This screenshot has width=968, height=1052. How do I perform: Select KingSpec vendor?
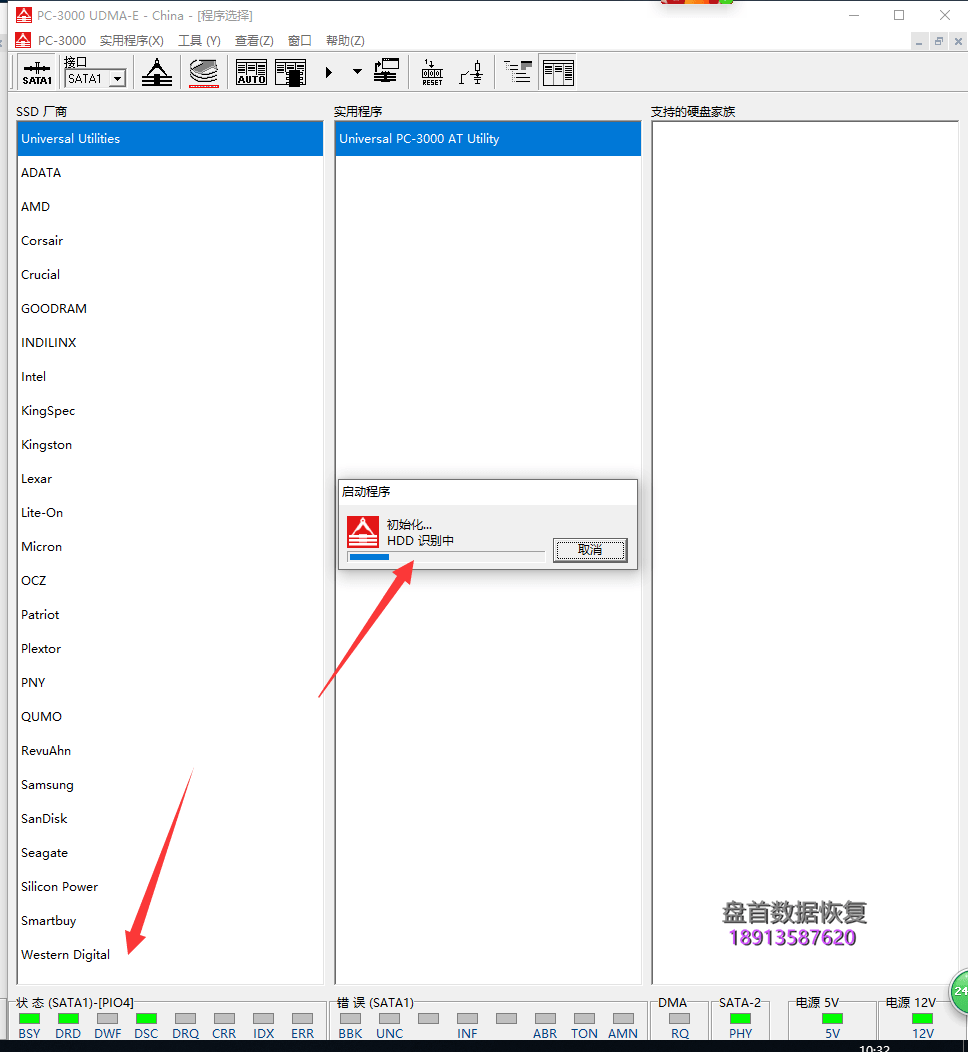[170, 411]
